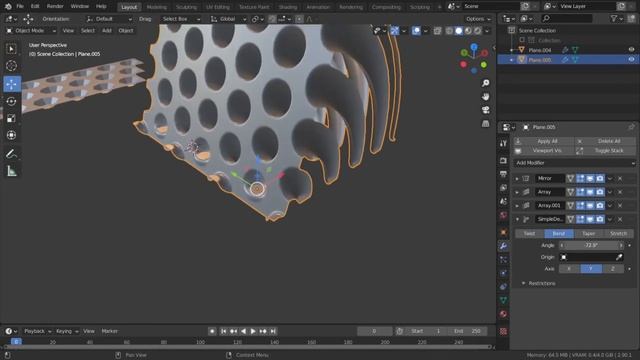
Task: Remove the Mirror modifier with X
Action: coord(620,178)
